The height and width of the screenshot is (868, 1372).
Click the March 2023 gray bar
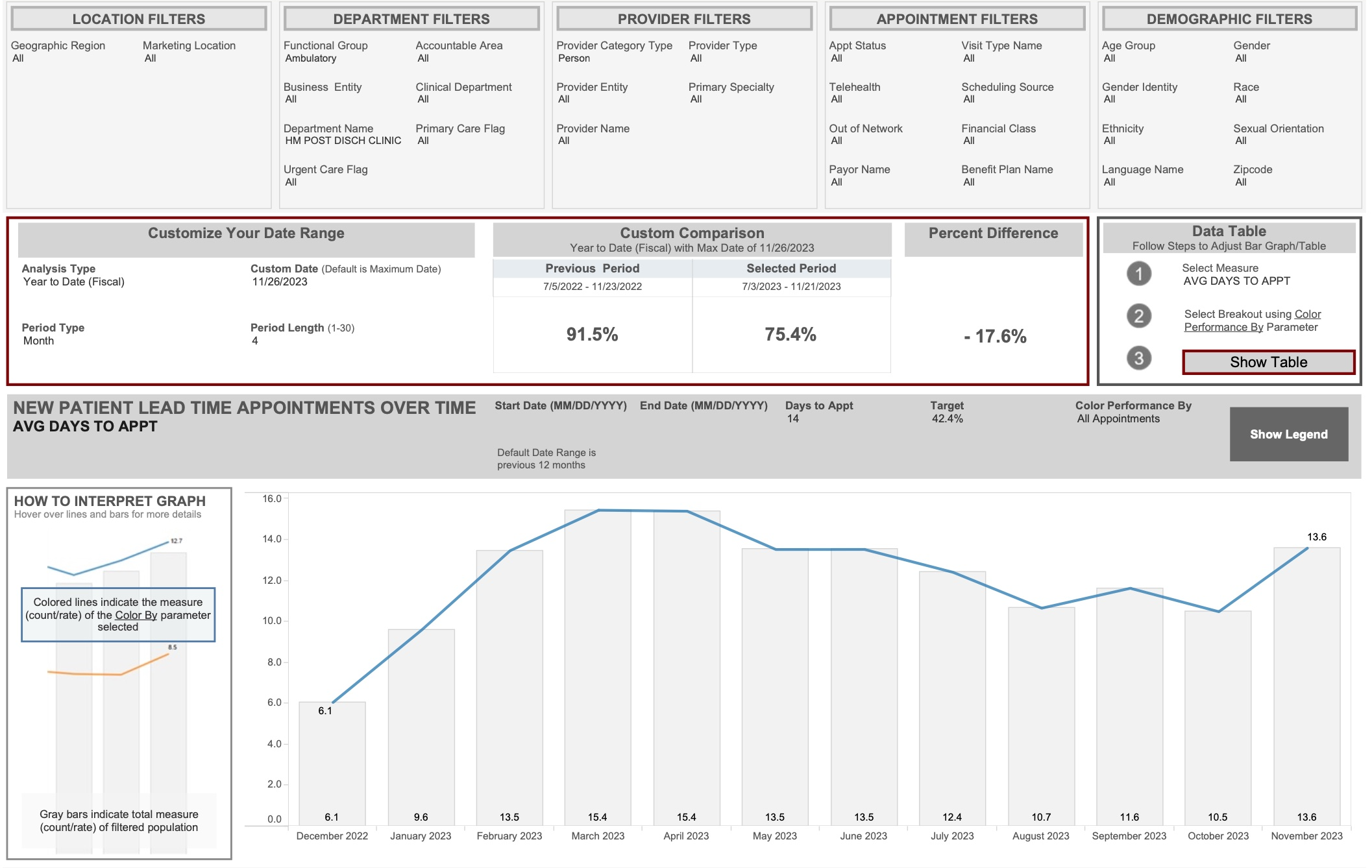pyautogui.click(x=597, y=668)
